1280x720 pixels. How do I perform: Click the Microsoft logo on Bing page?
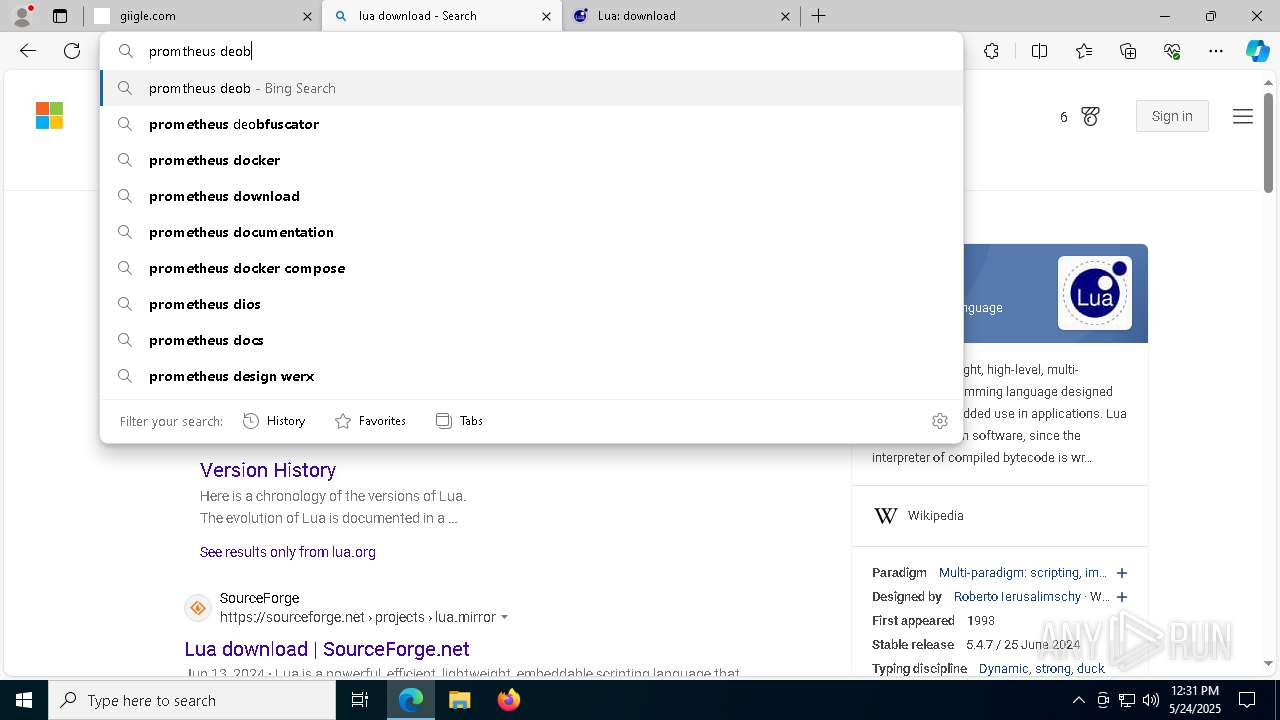[49, 116]
